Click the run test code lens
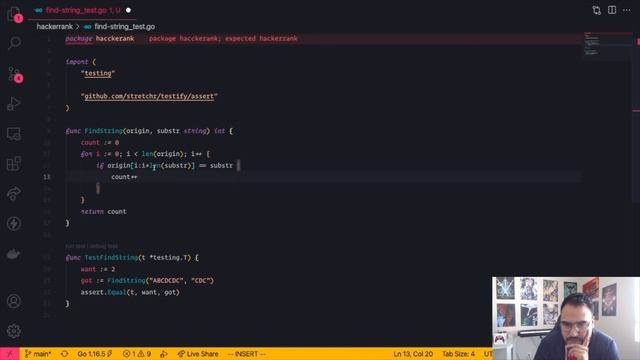 76,246
